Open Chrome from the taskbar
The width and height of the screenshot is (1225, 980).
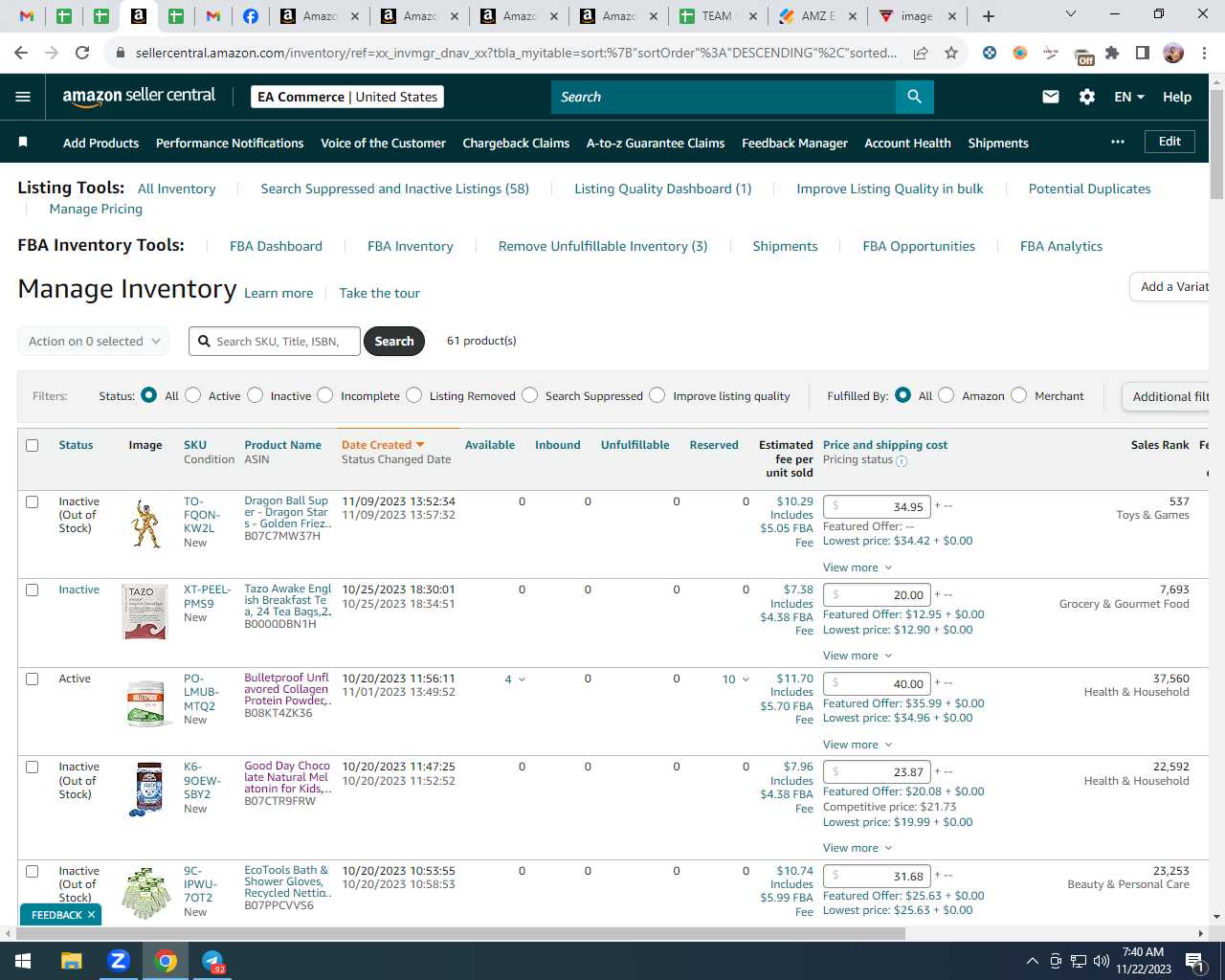[166, 961]
